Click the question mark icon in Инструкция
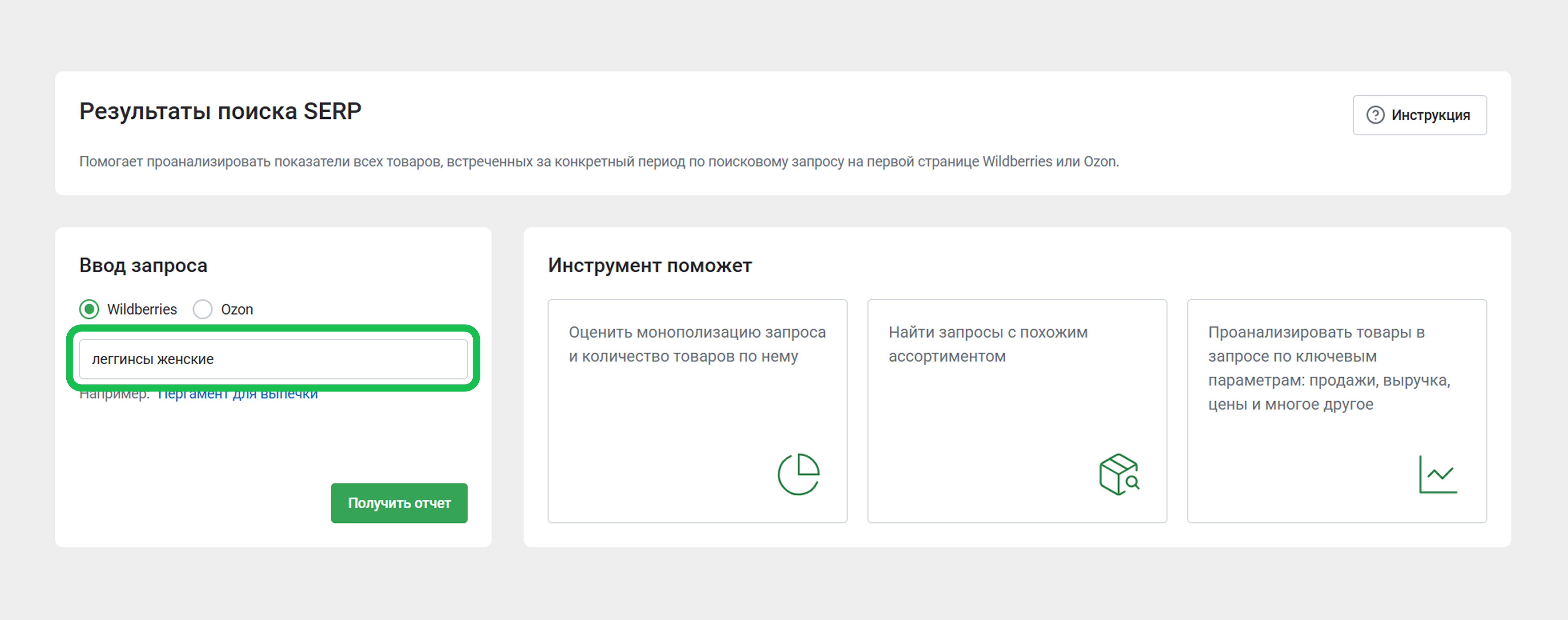Screen dimensions: 1568x620 point(1375,115)
